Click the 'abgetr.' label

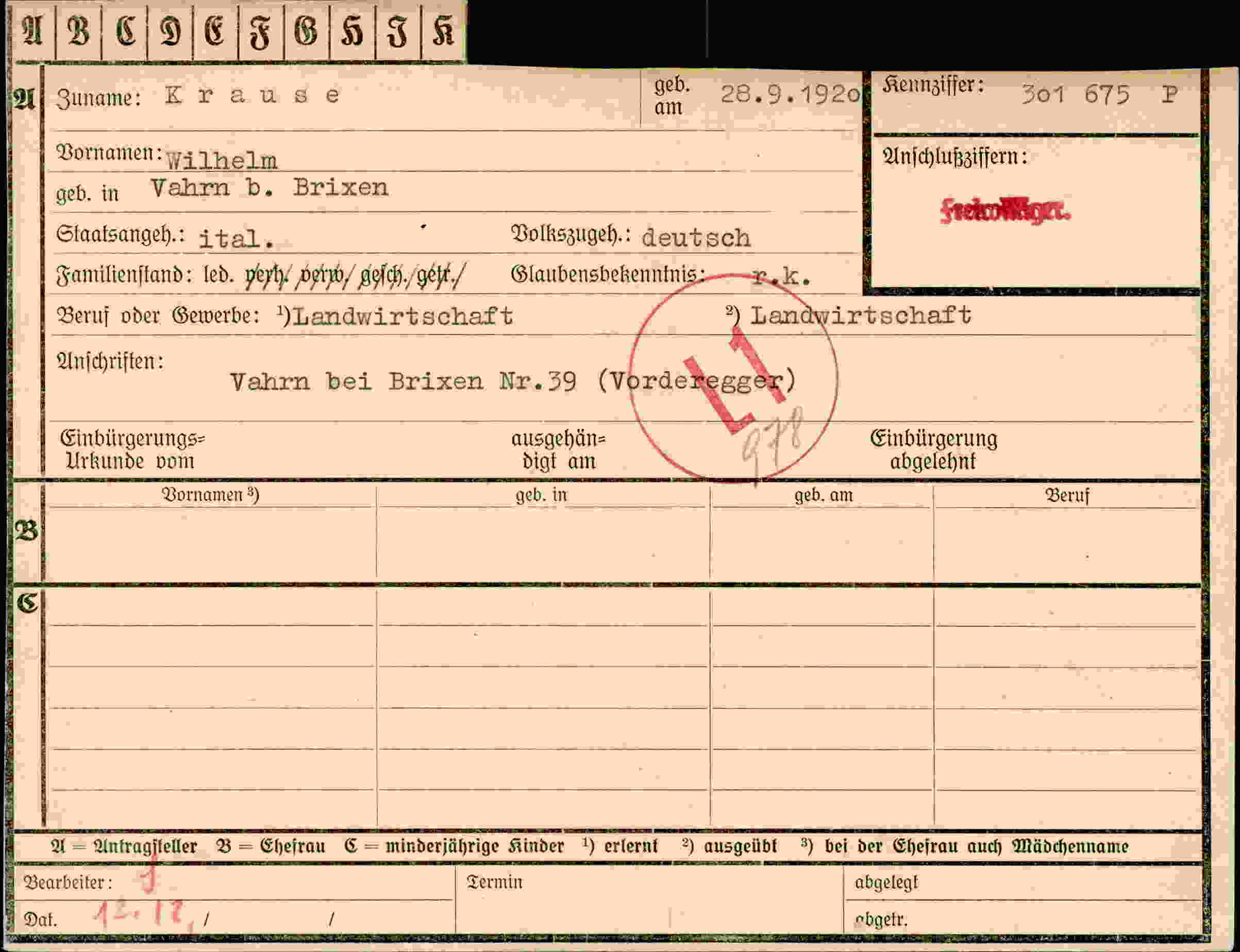pyautogui.click(x=881, y=919)
